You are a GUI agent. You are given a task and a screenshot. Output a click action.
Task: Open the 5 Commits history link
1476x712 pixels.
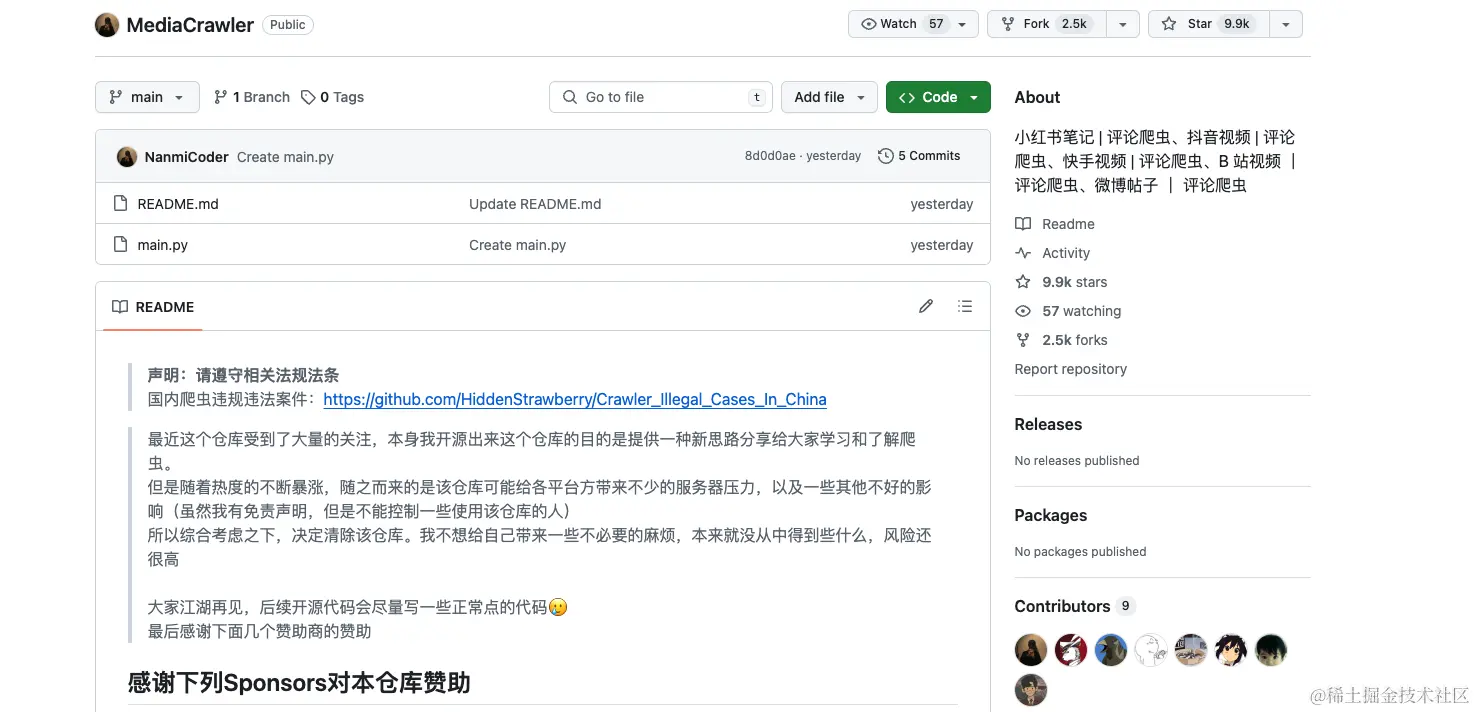click(x=919, y=156)
